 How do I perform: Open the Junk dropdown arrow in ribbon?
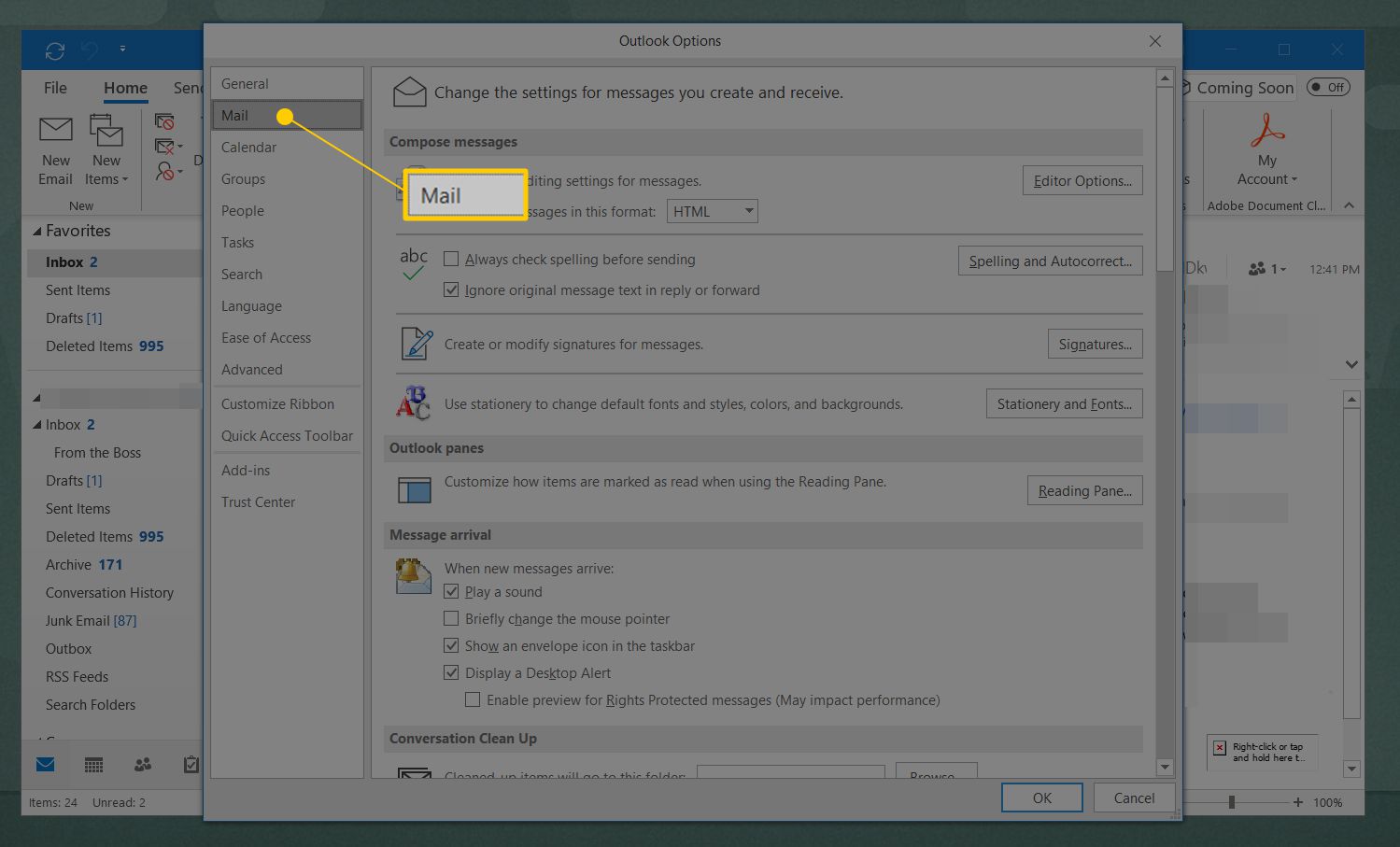coord(180,173)
